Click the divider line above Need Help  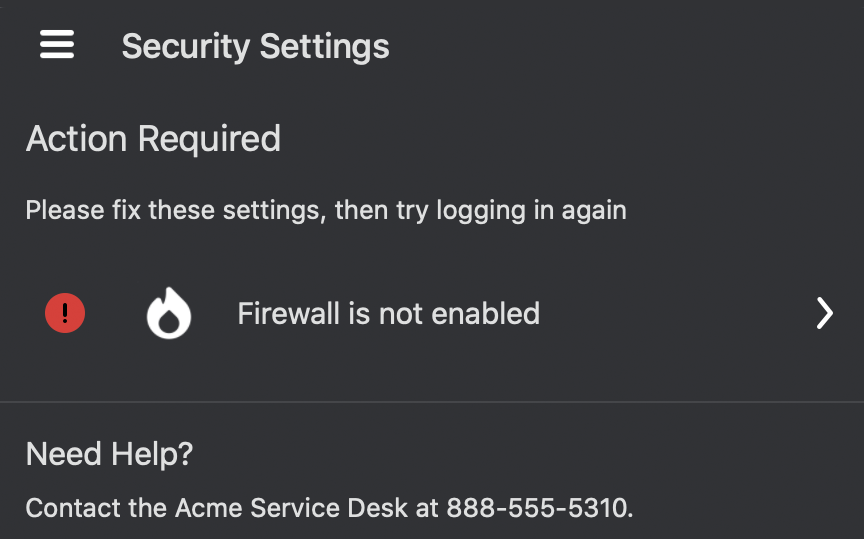click(432, 402)
